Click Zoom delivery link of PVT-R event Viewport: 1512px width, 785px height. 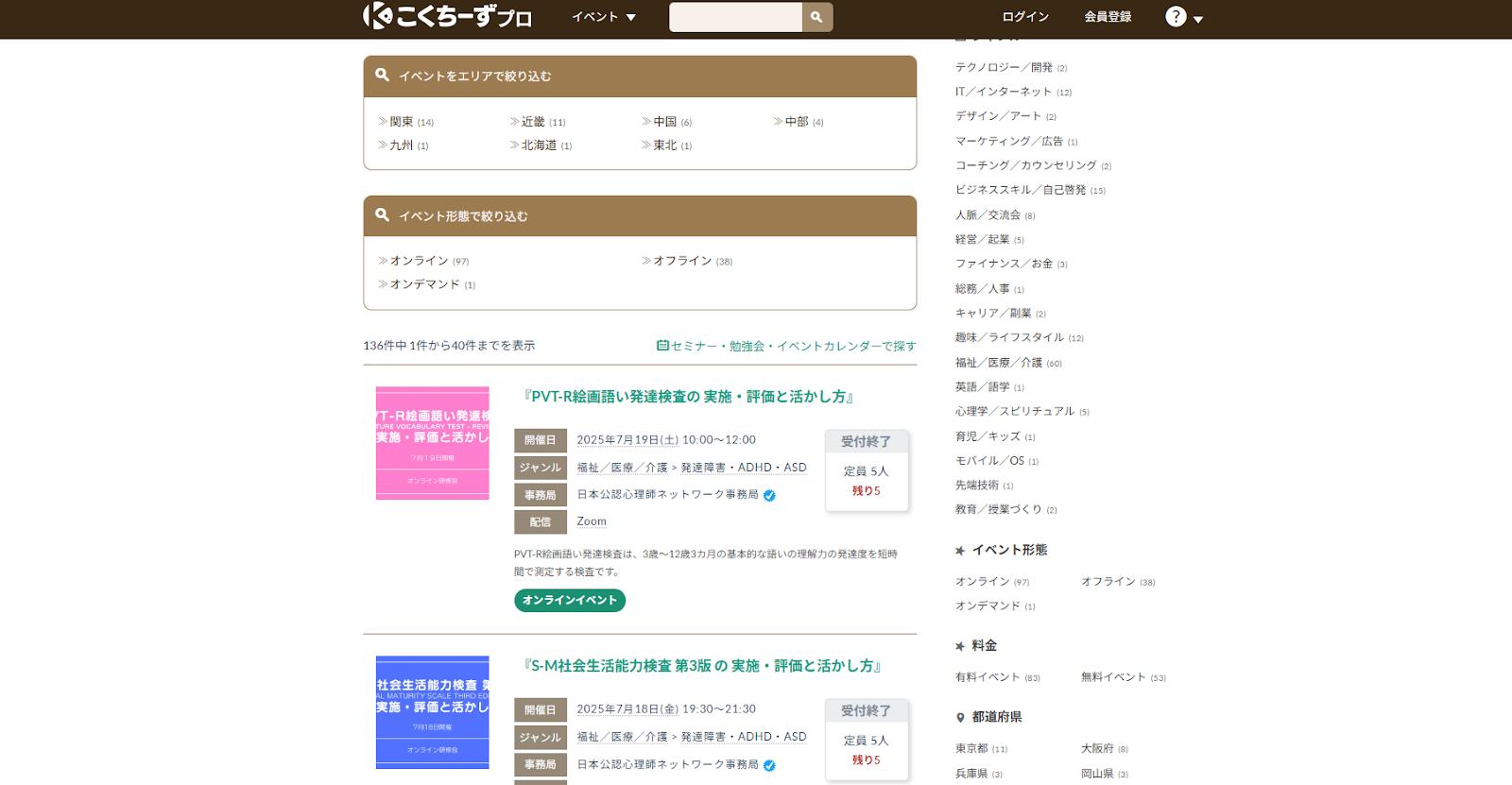coord(592,521)
